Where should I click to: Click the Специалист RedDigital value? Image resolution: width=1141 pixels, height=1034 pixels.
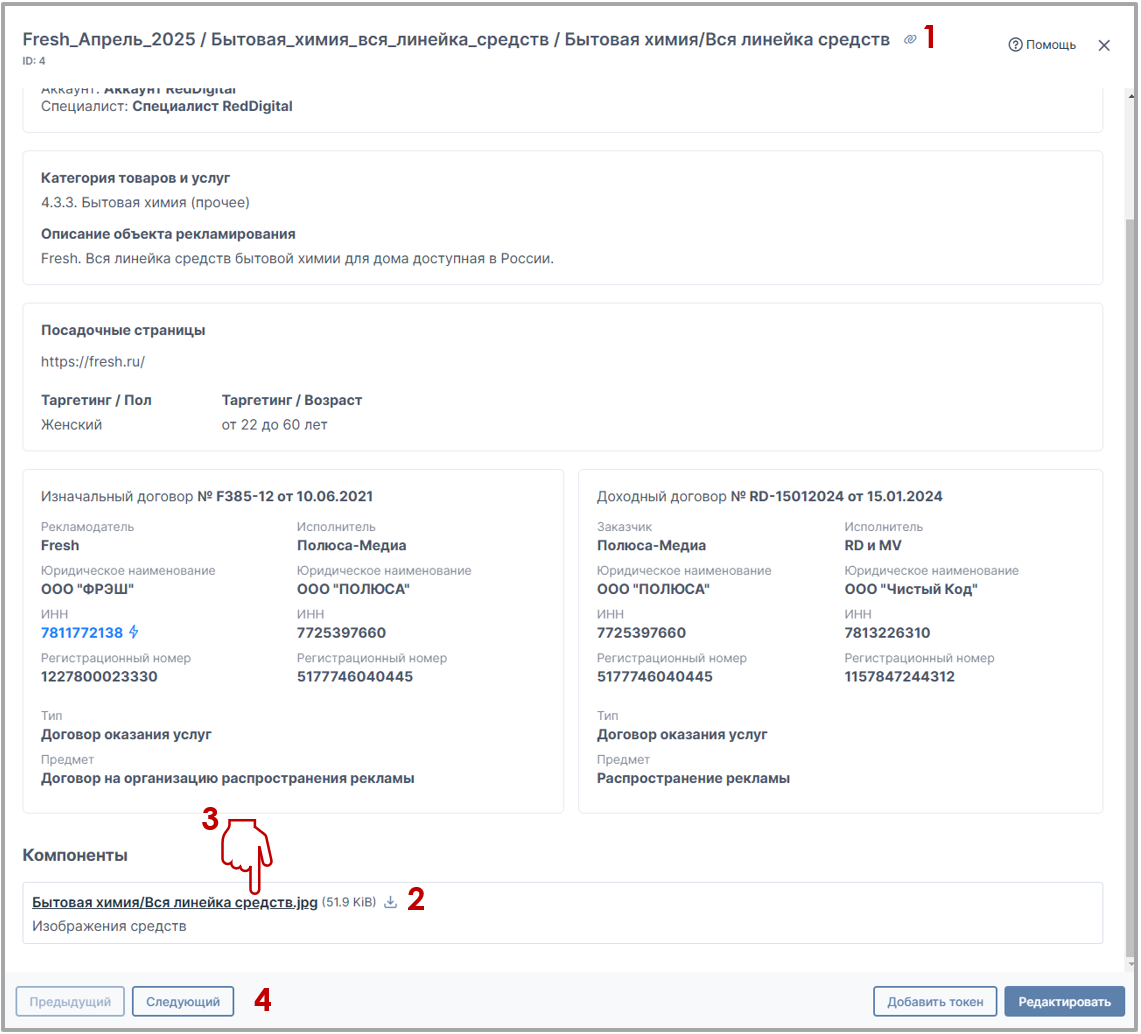[x=212, y=106]
